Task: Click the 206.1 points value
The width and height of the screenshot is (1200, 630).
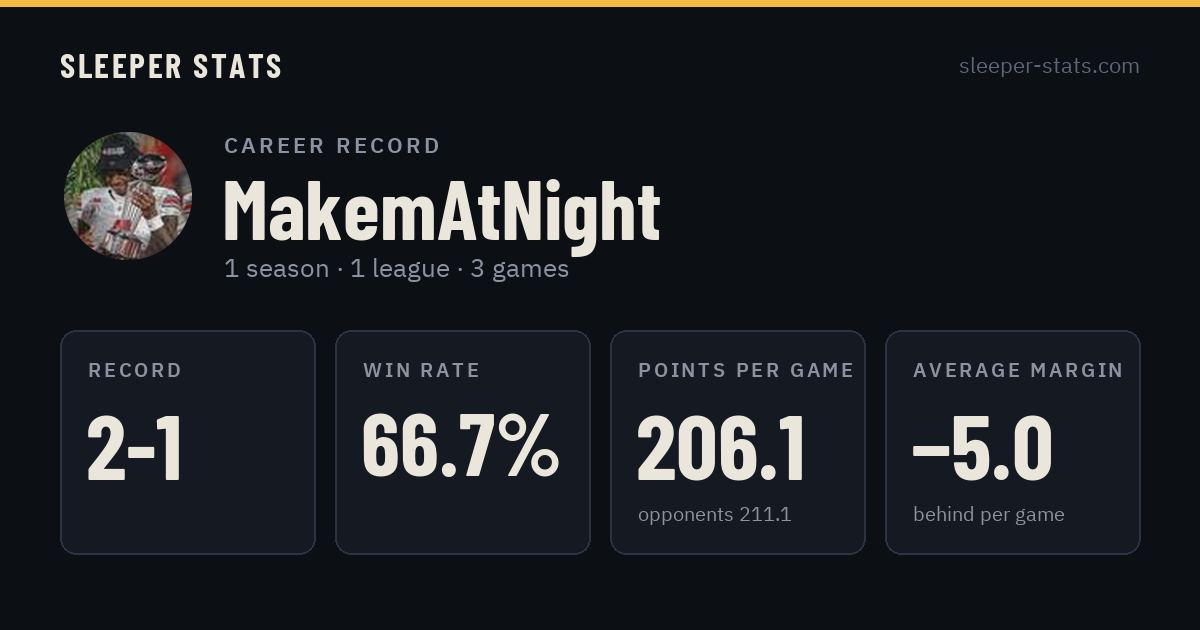Action: click(x=721, y=449)
